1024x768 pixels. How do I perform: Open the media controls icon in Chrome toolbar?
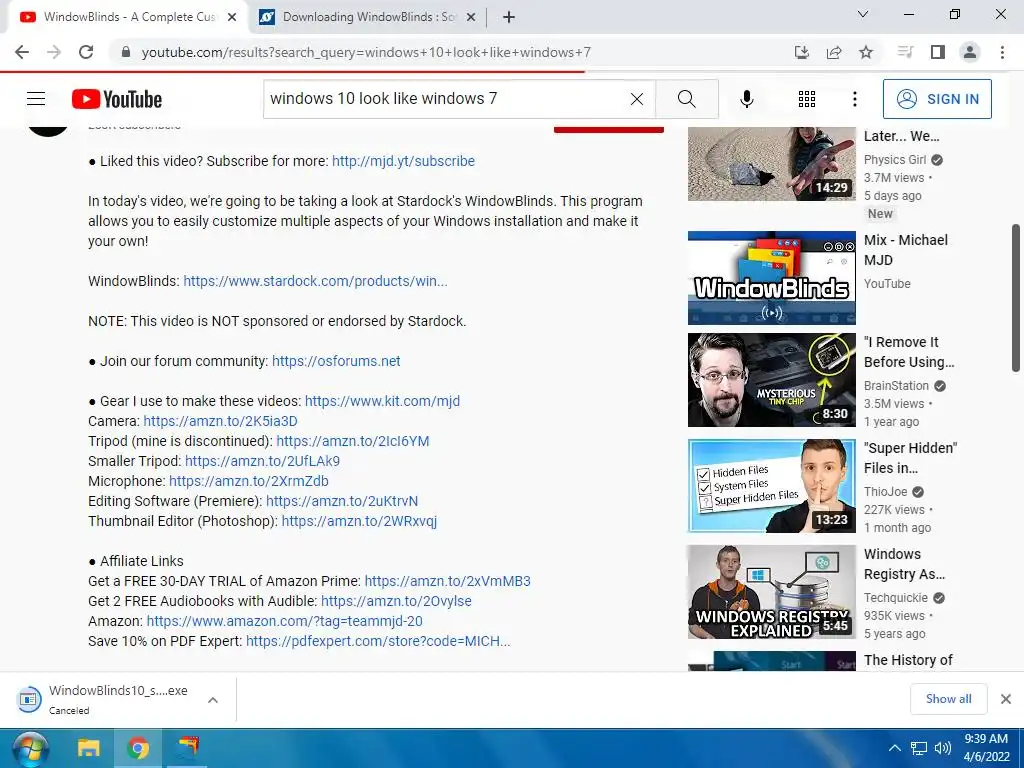click(905, 52)
